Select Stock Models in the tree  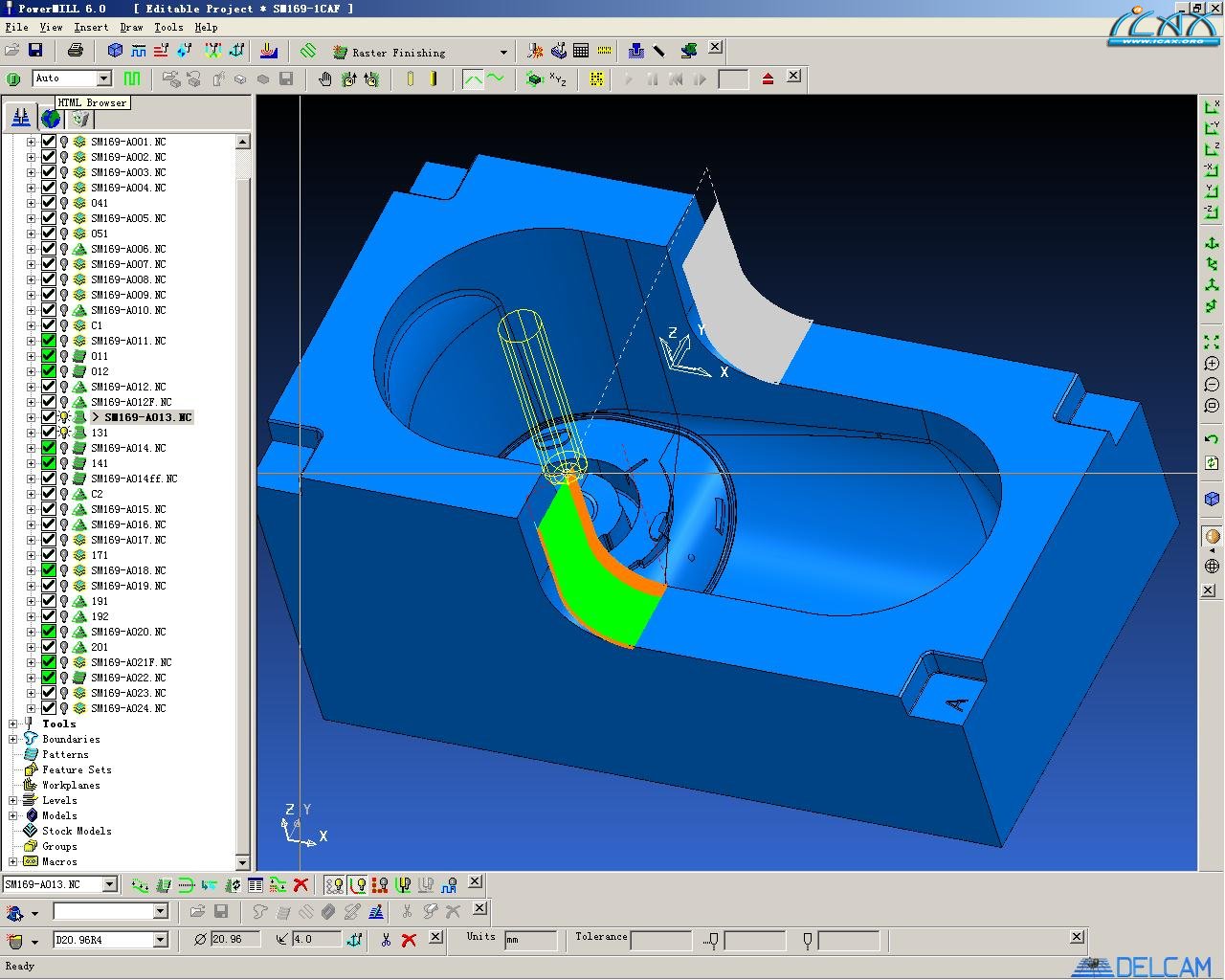click(77, 831)
